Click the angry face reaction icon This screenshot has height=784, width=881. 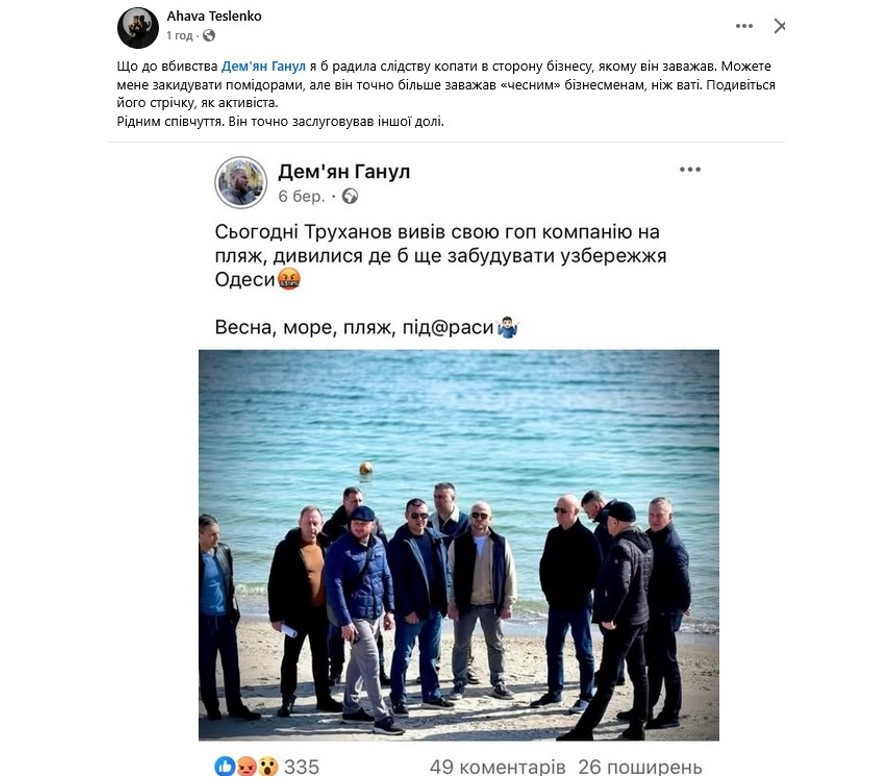tap(246, 767)
